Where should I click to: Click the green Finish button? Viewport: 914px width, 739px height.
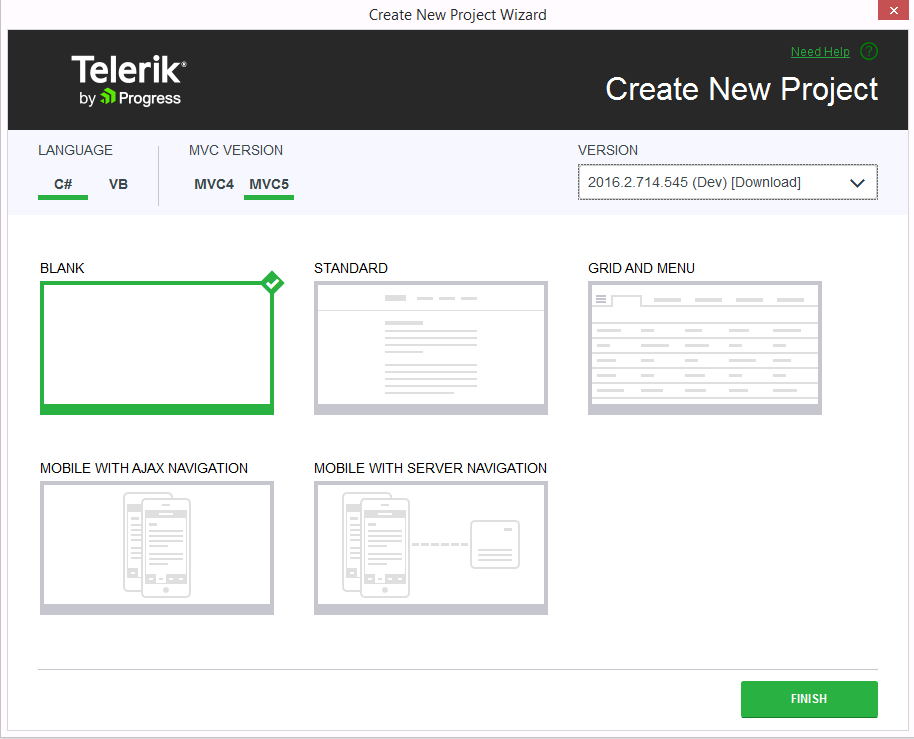pos(809,699)
